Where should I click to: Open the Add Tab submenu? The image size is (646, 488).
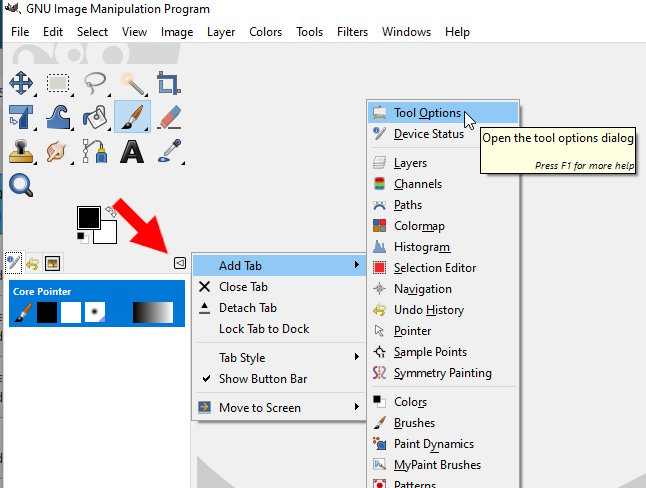pos(279,265)
